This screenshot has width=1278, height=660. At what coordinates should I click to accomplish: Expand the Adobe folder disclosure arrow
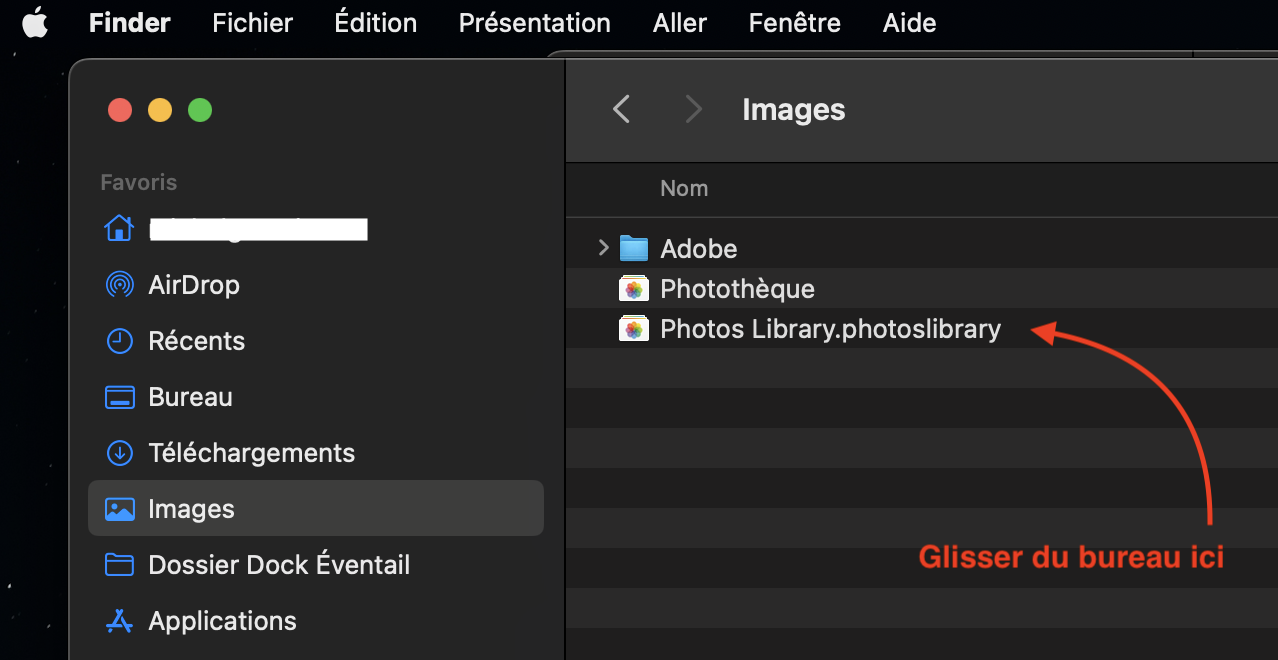point(603,247)
